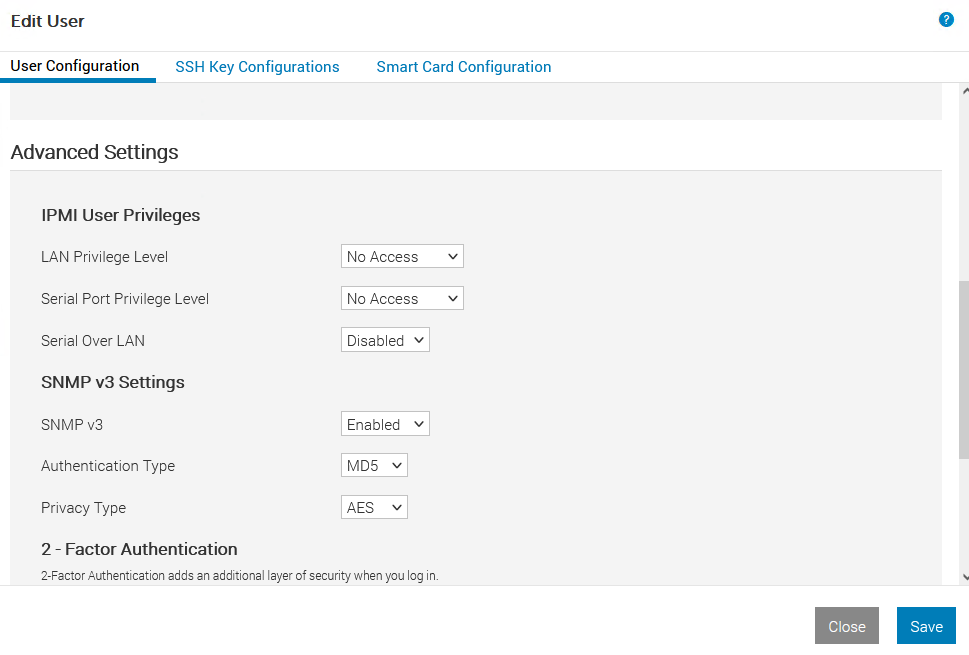This screenshot has height=655, width=969.
Task: Expand the Serial Over LAN dropdown
Action: [385, 340]
